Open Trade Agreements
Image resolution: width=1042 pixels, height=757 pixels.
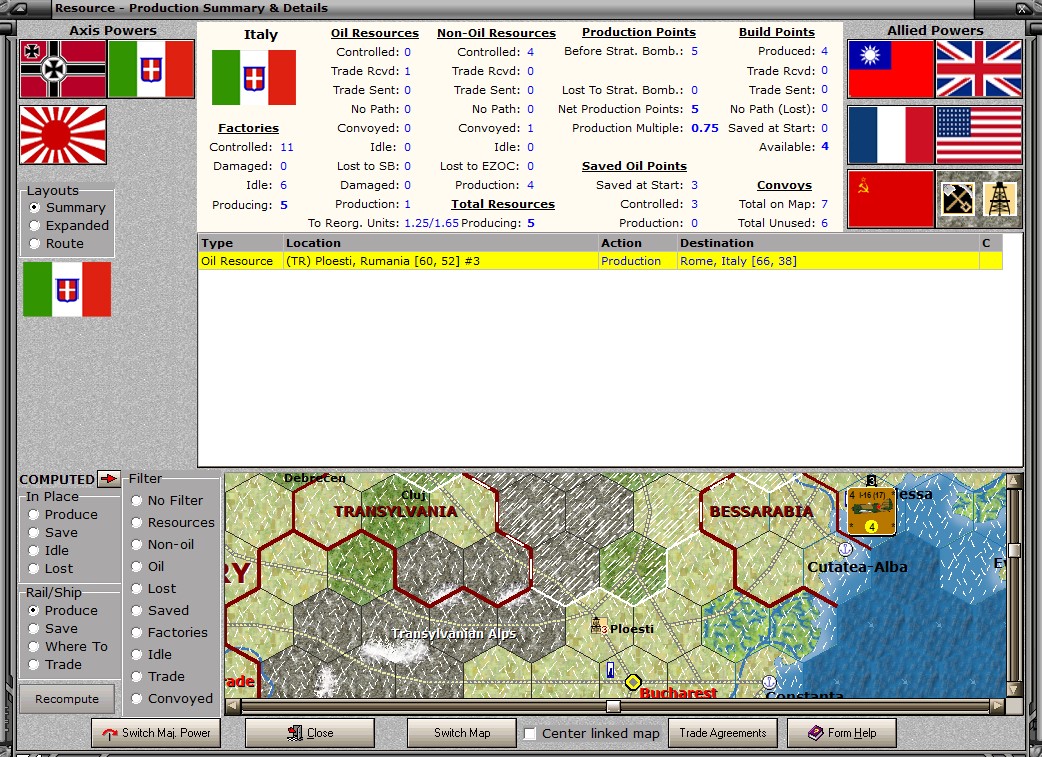(x=722, y=732)
